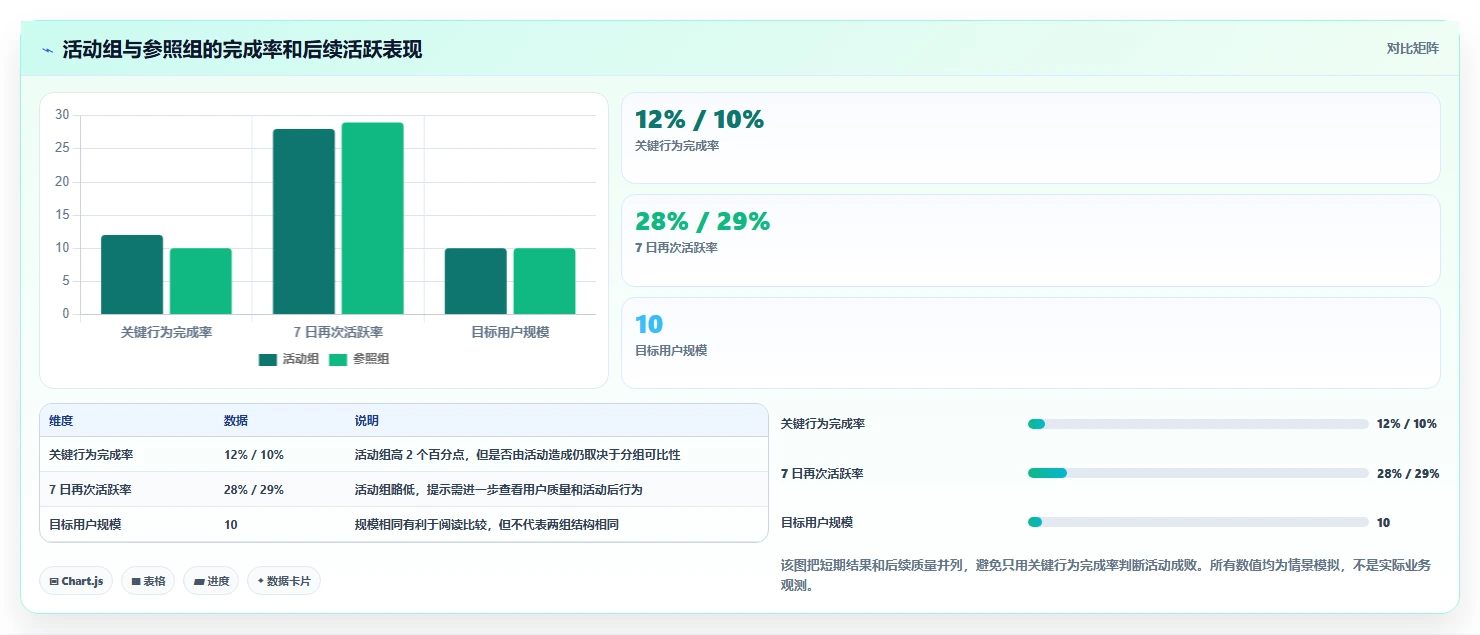The width and height of the screenshot is (1480, 635).
Task: Toggle the 参照组 legend item
Action: (359, 359)
